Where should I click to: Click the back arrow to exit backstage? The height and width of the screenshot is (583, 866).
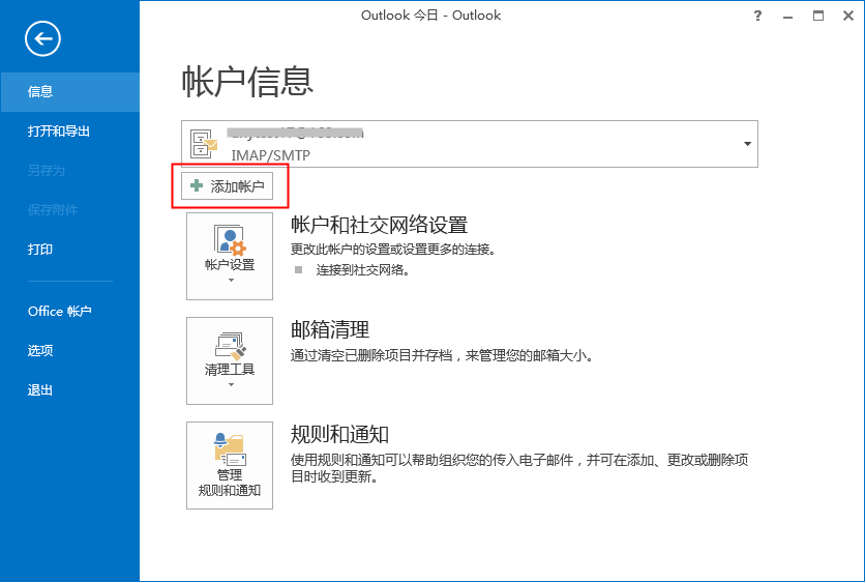coord(43,39)
